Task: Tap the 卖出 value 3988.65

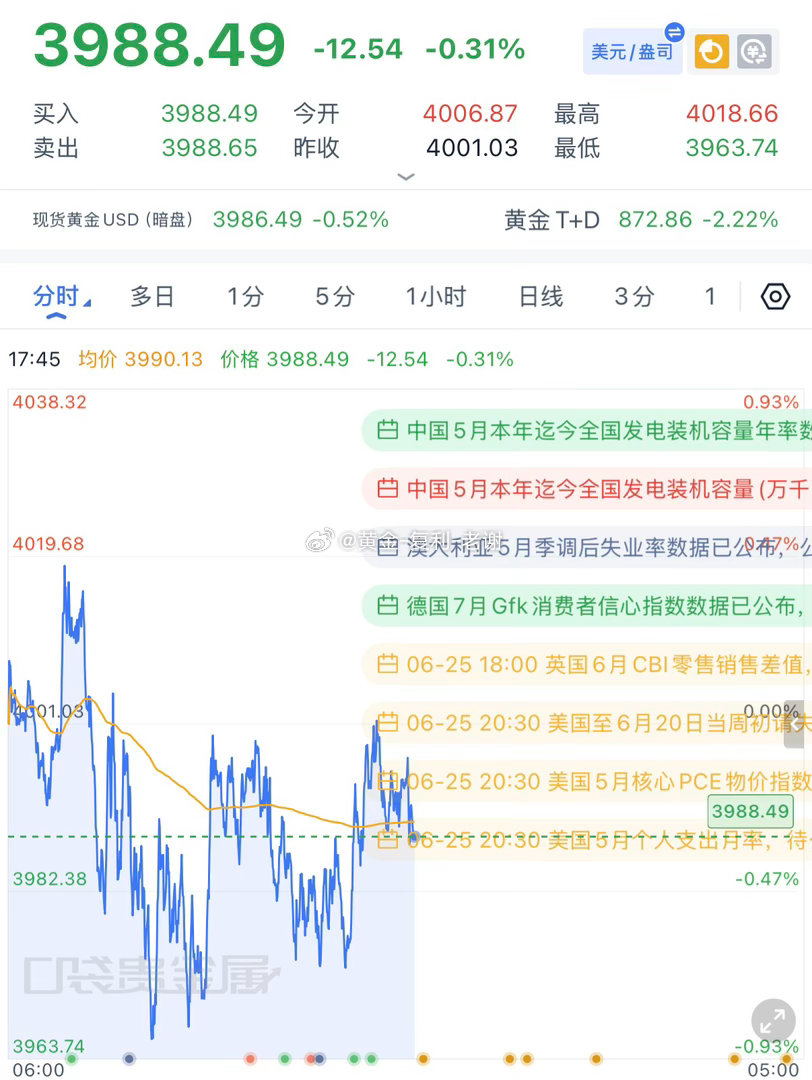Action: pos(209,147)
